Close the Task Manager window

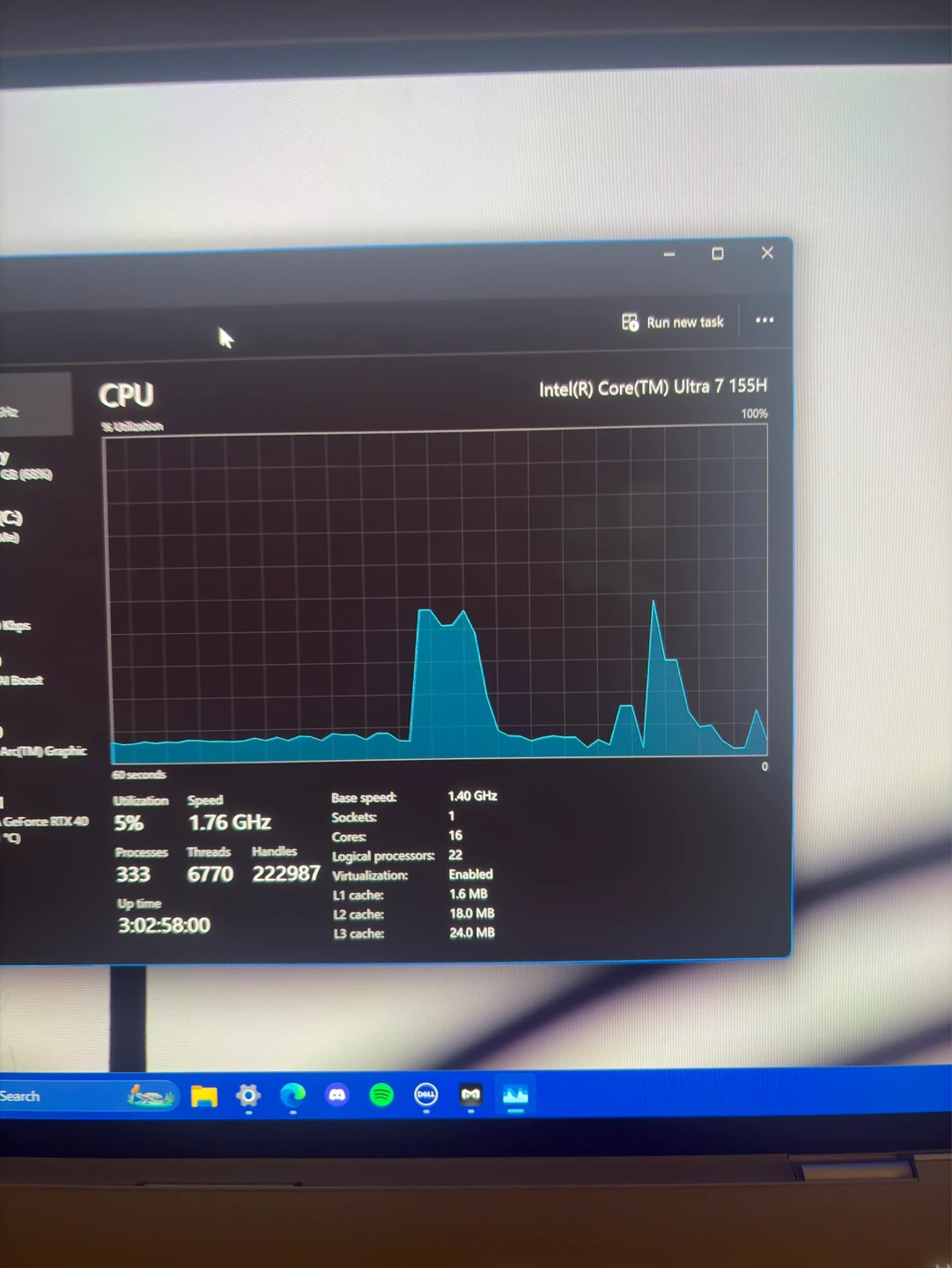click(767, 253)
